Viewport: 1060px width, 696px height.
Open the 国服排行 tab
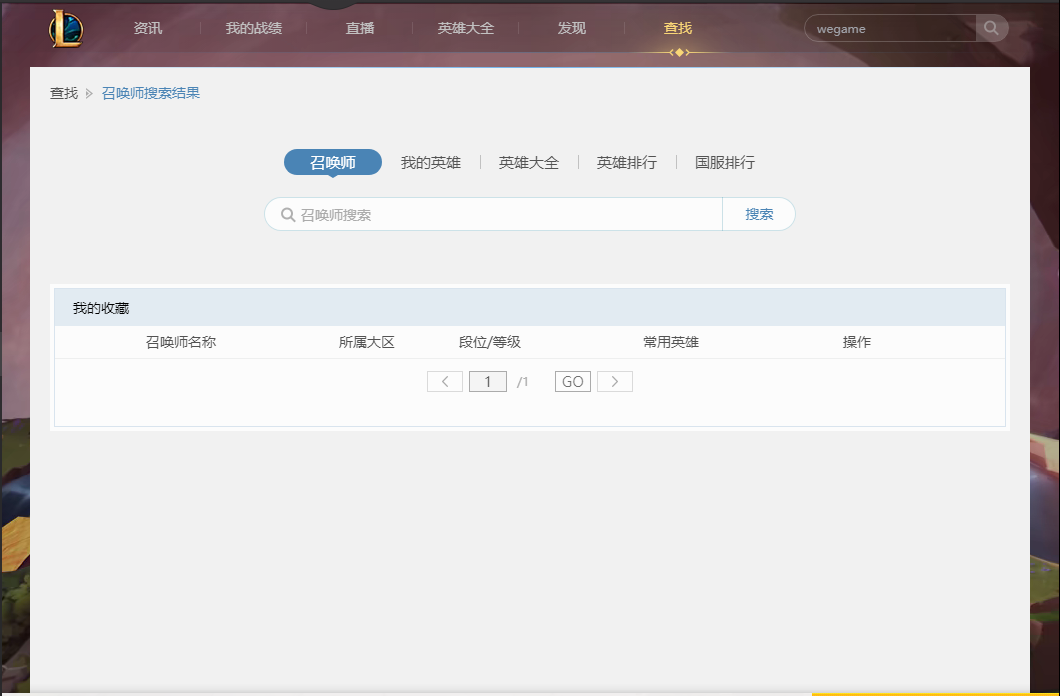point(725,163)
